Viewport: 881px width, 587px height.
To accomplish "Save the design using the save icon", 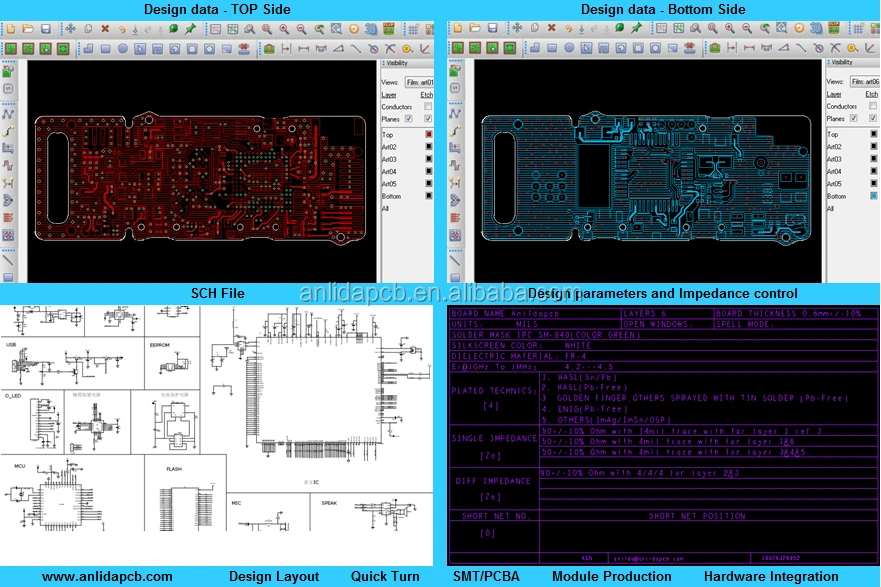I will click(x=45, y=28).
